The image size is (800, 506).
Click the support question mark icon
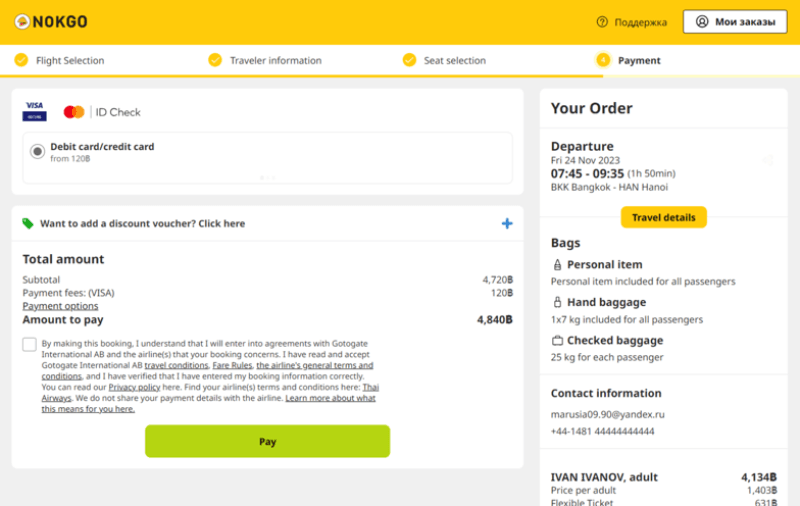click(x=602, y=22)
